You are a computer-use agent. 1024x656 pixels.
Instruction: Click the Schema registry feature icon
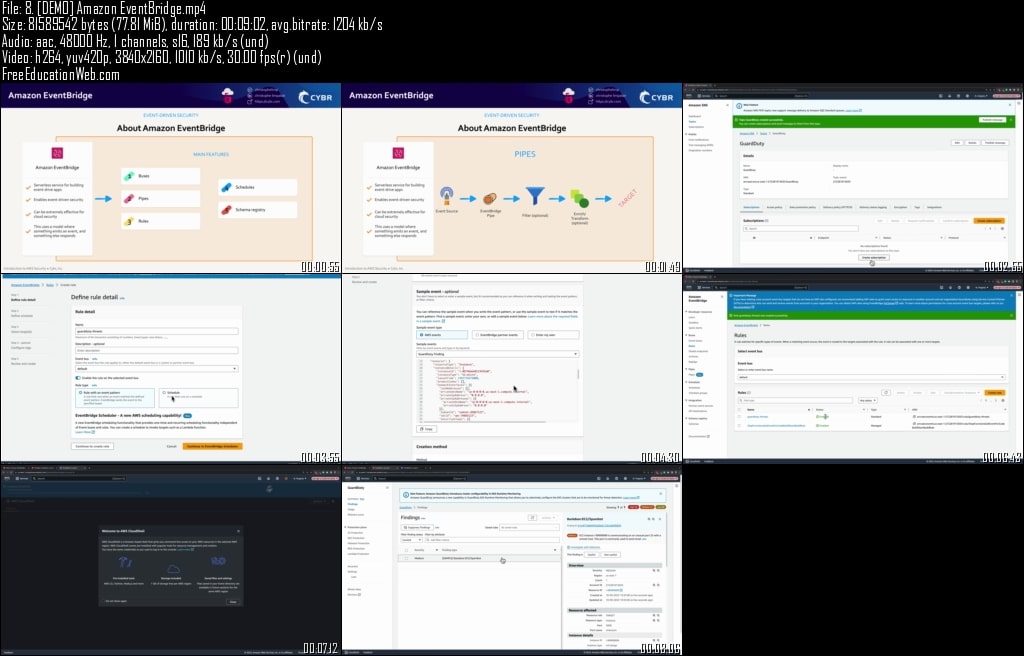click(x=226, y=210)
